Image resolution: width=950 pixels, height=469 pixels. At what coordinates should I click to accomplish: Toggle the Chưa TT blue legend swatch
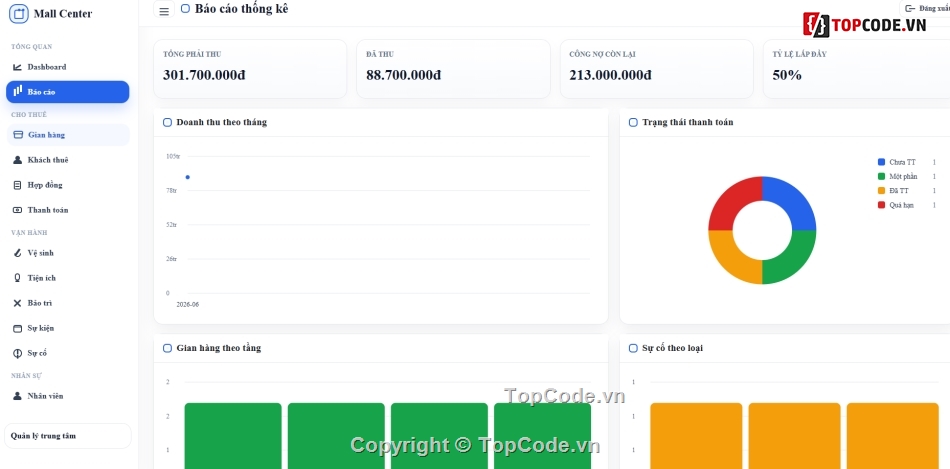[x=882, y=162]
